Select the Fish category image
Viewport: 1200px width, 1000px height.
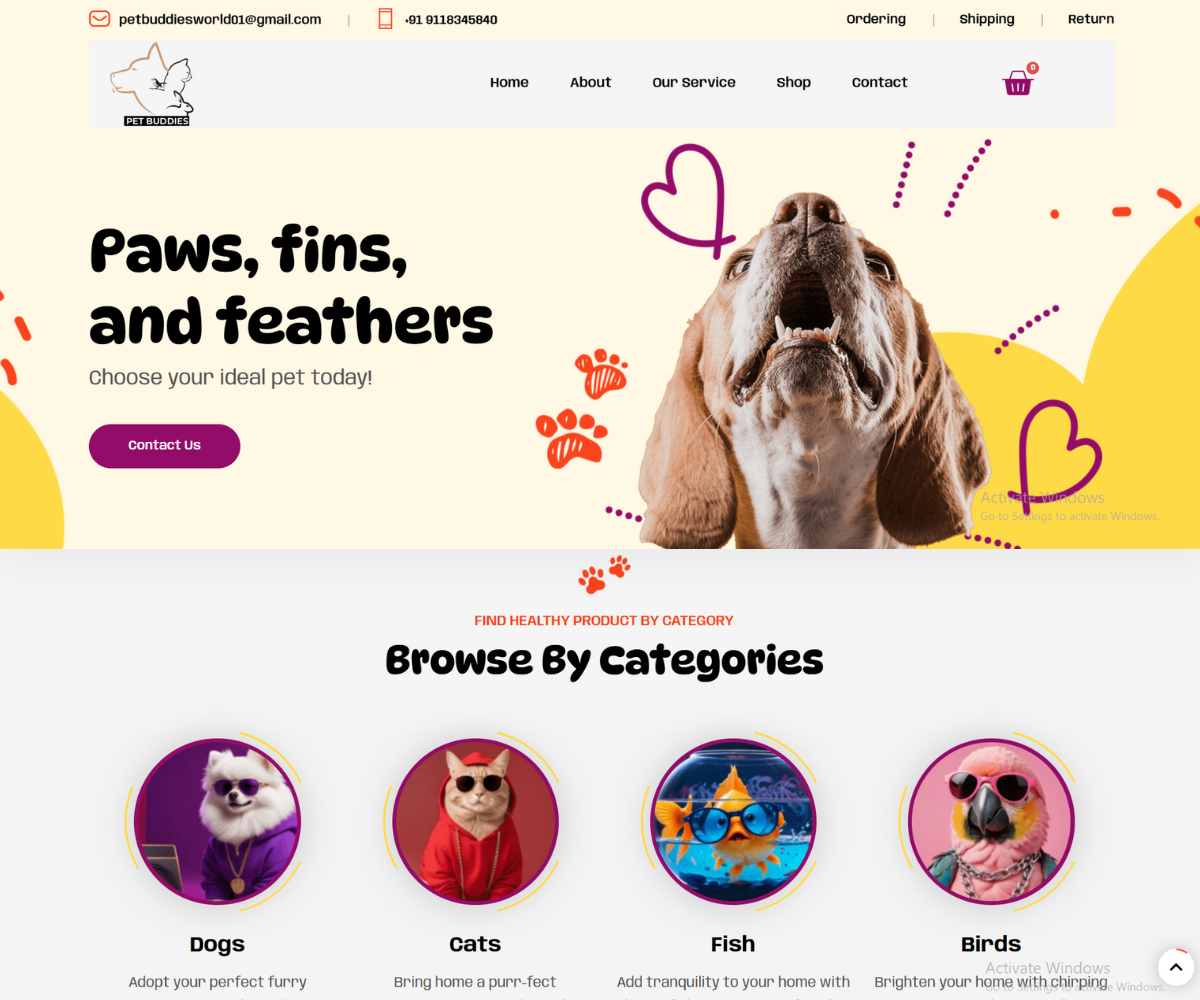[x=733, y=822]
